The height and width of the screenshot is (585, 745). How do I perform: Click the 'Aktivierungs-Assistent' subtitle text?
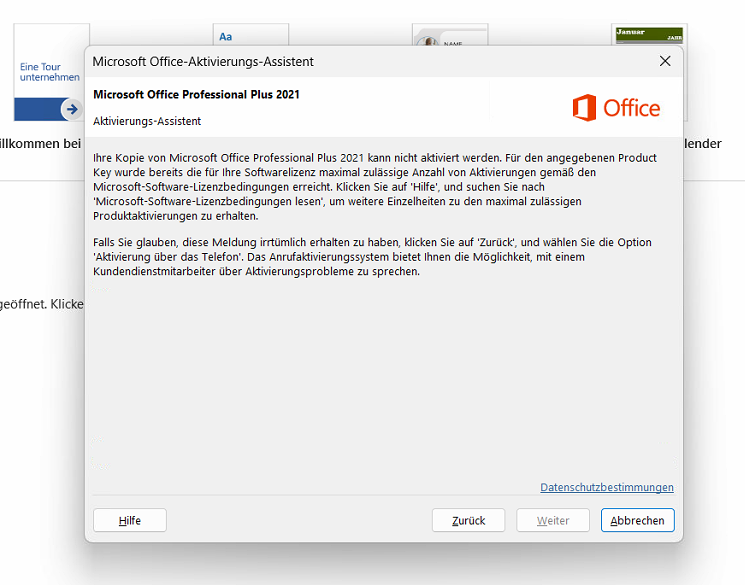(147, 121)
